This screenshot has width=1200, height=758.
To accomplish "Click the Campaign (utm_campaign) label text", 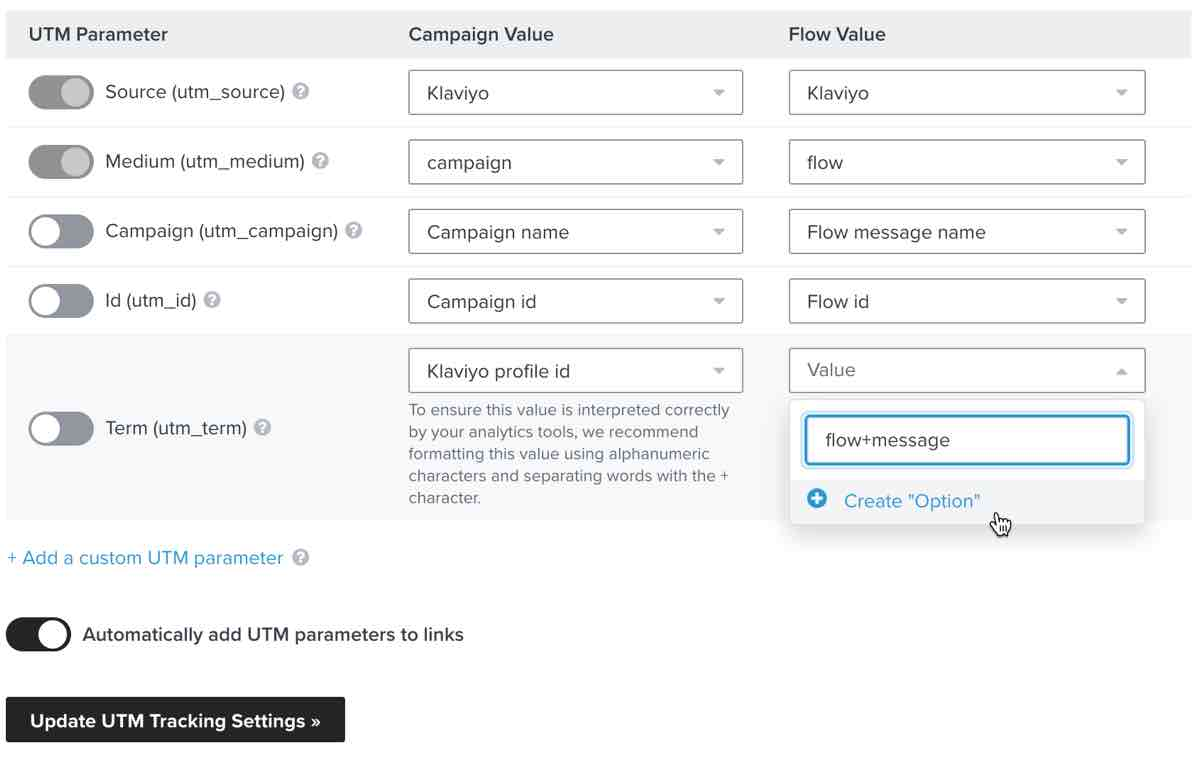I will [x=221, y=230].
